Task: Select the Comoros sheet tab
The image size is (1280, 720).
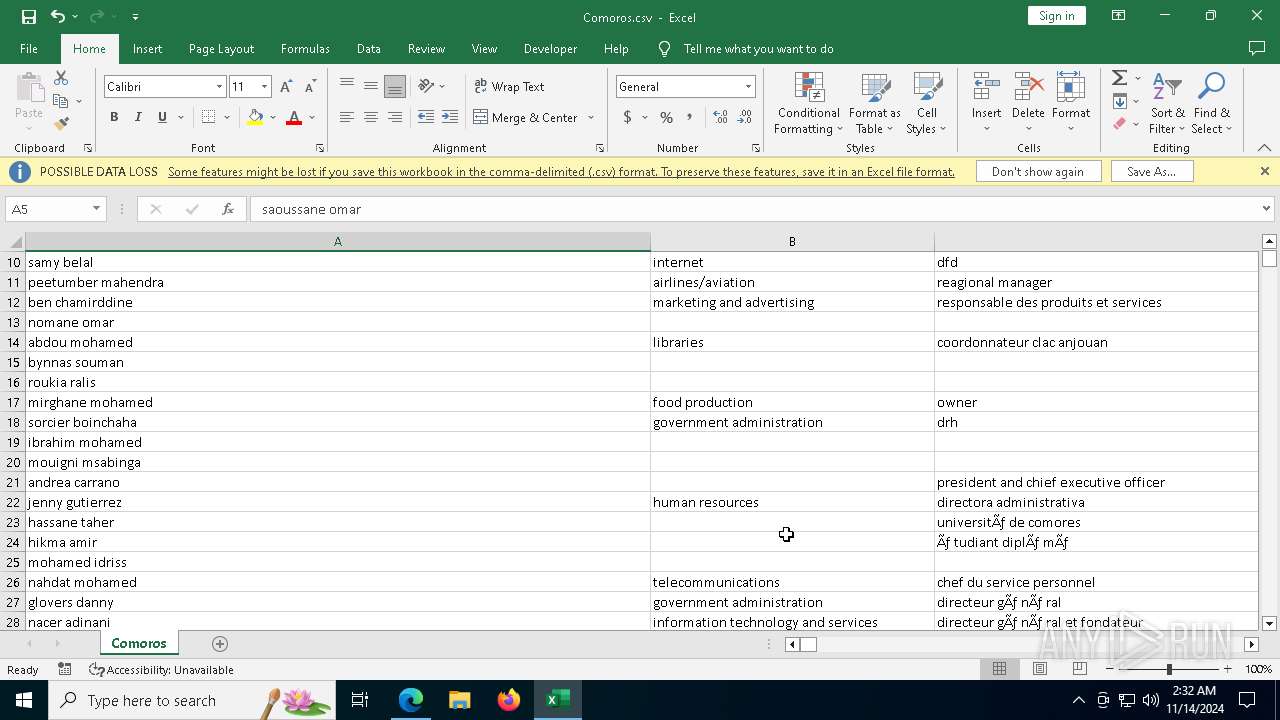Action: (x=139, y=643)
